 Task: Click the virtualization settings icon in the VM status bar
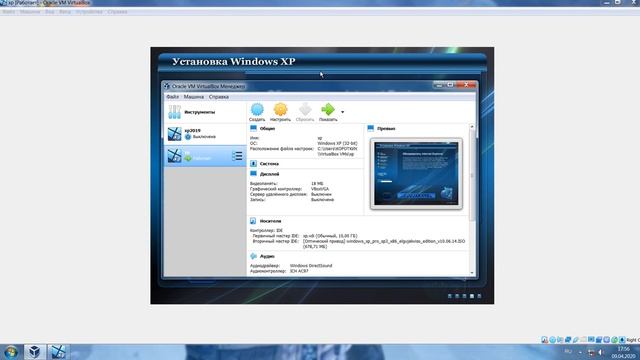click(607, 340)
